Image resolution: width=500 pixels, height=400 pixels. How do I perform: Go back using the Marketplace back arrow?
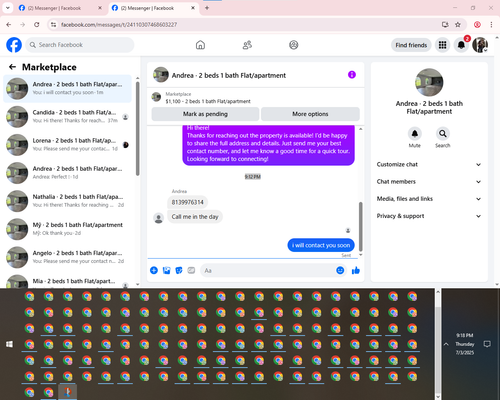click(12, 67)
